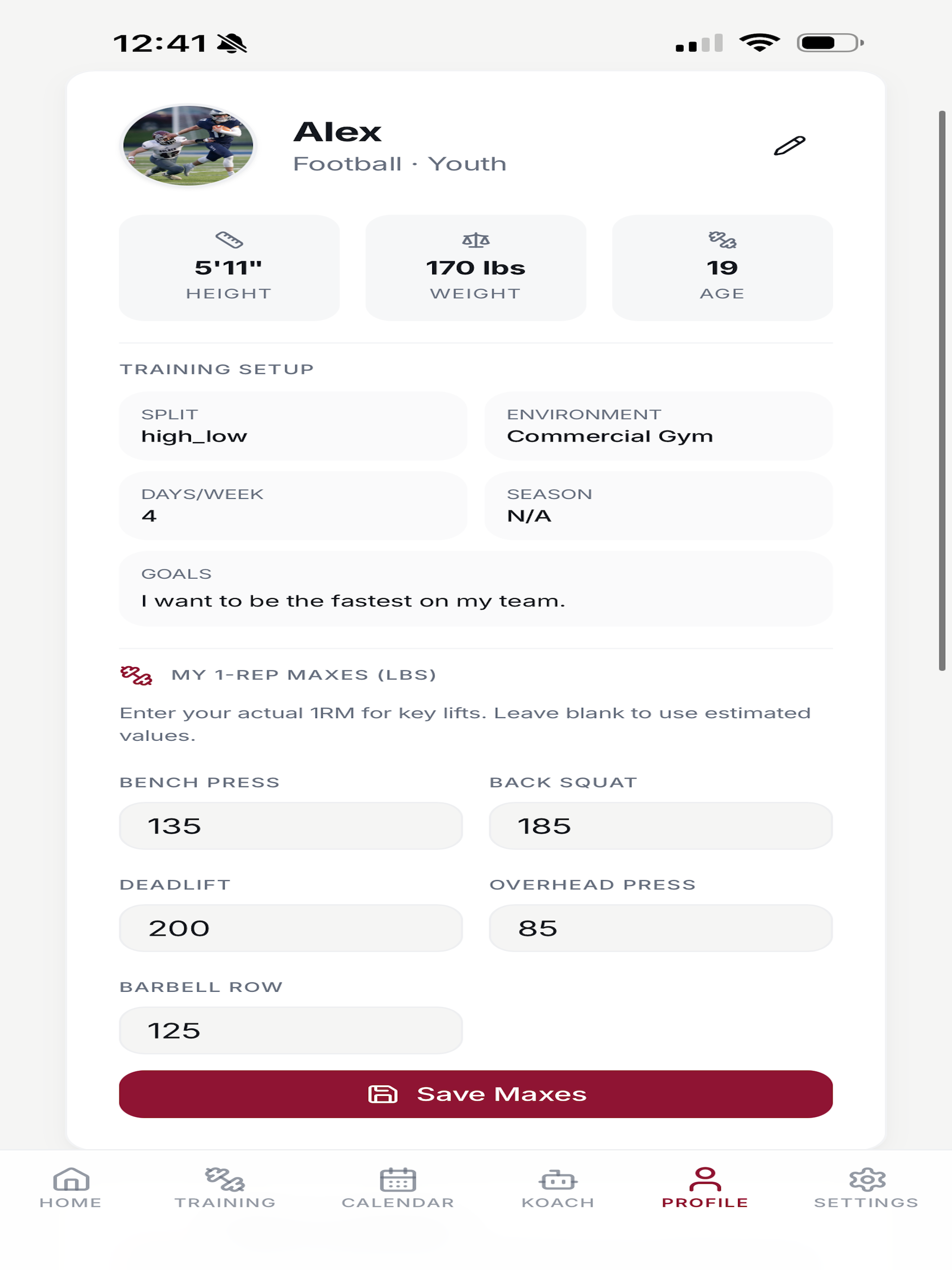Open the Settings gear icon
Viewport: 952px width, 1270px height.
point(867,1179)
